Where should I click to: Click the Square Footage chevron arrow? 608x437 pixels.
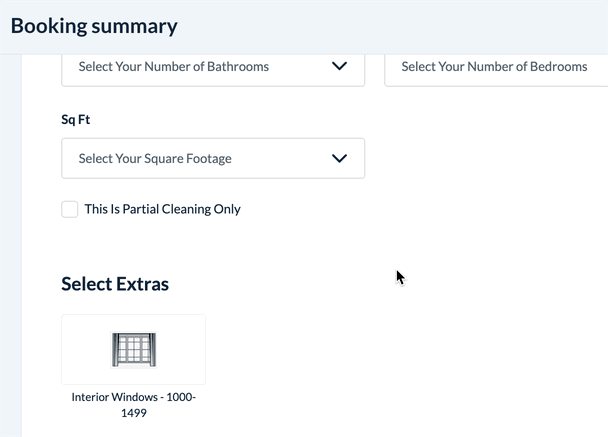339,158
